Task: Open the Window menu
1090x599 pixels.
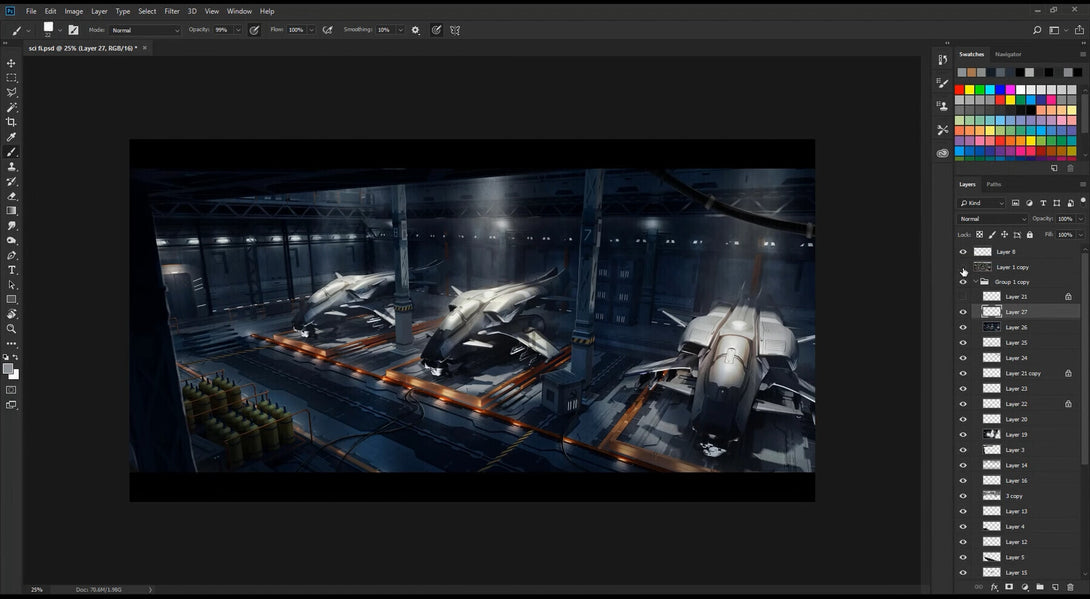Action: pos(239,11)
